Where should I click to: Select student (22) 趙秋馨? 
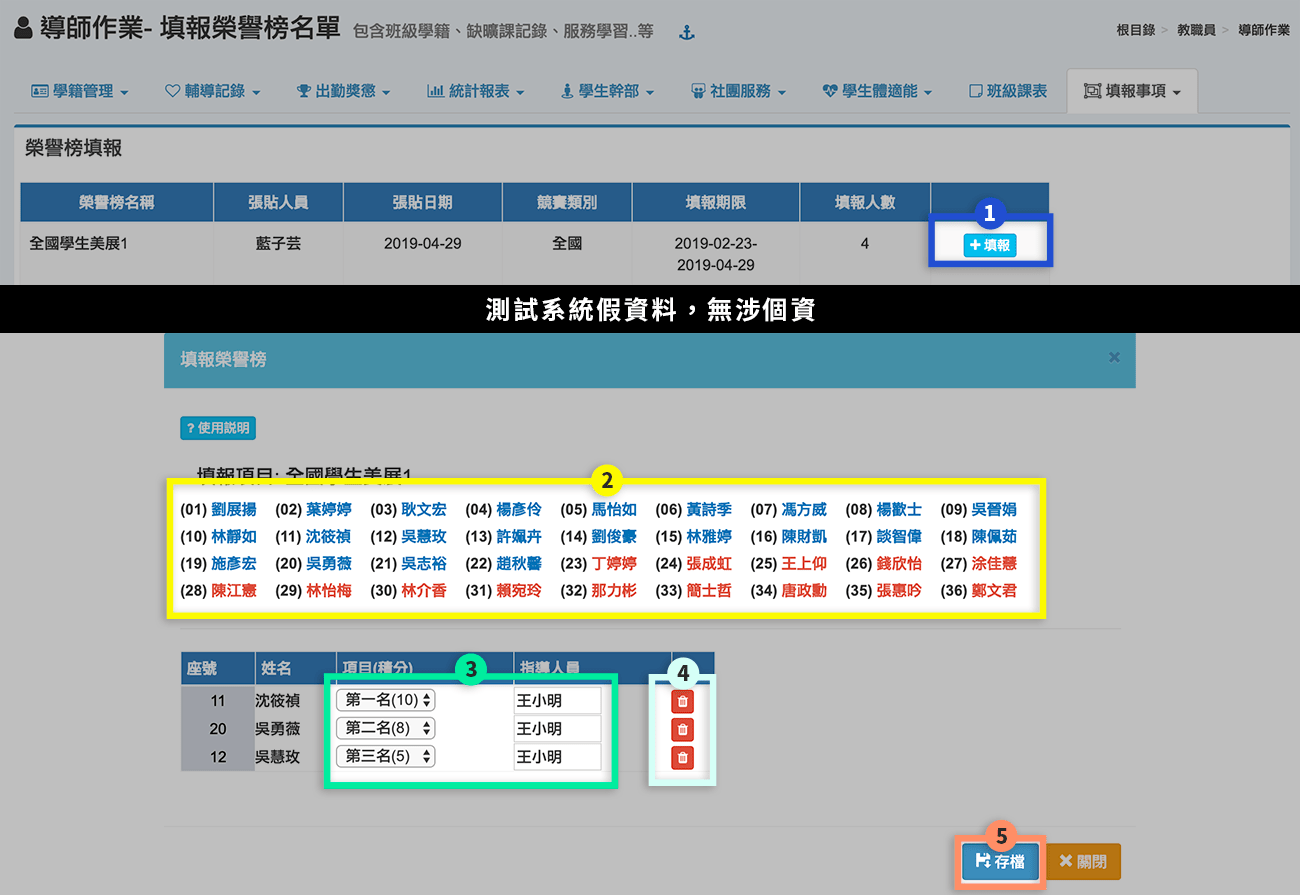[519, 563]
